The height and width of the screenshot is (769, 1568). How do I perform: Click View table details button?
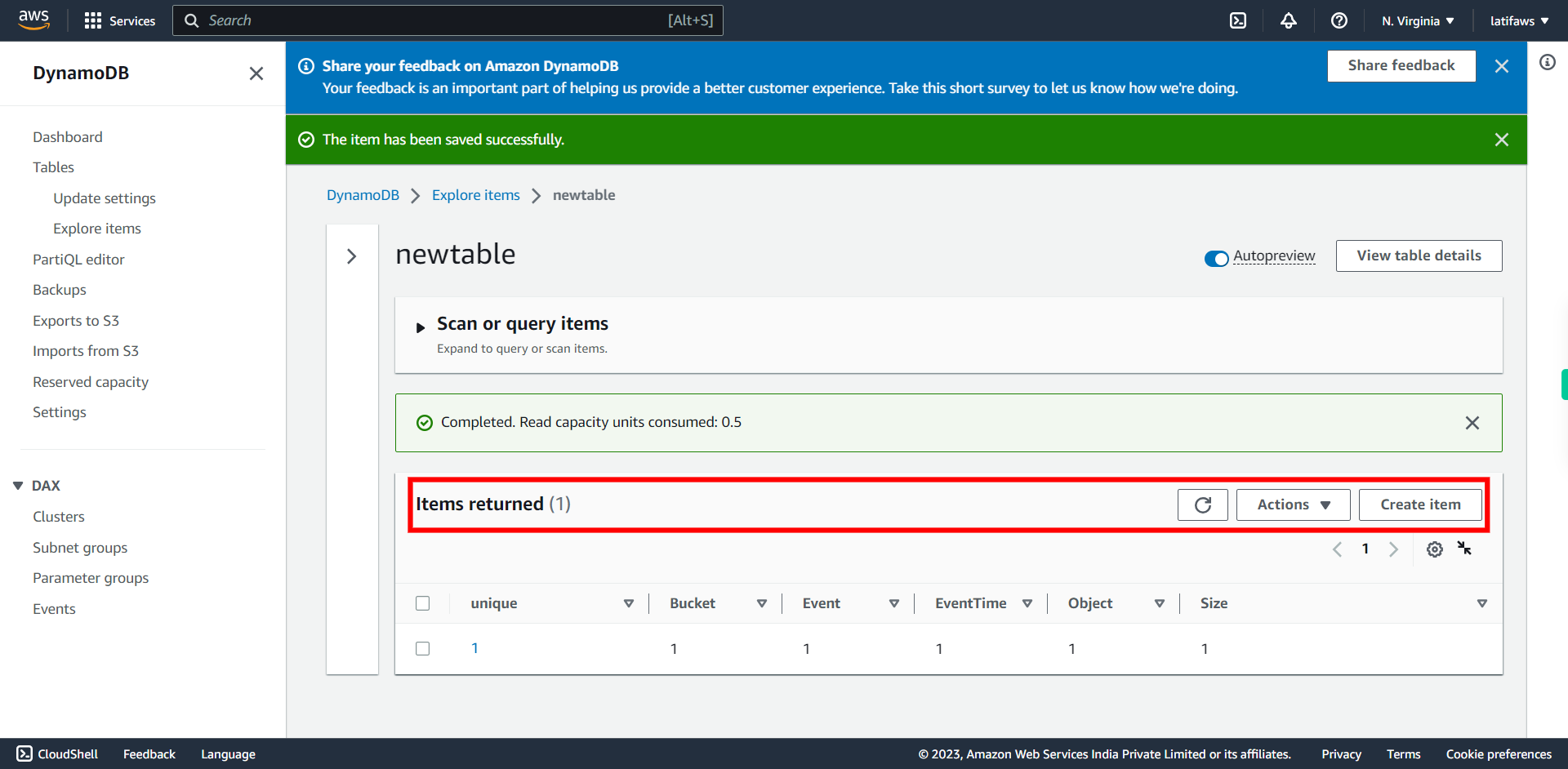1419,256
